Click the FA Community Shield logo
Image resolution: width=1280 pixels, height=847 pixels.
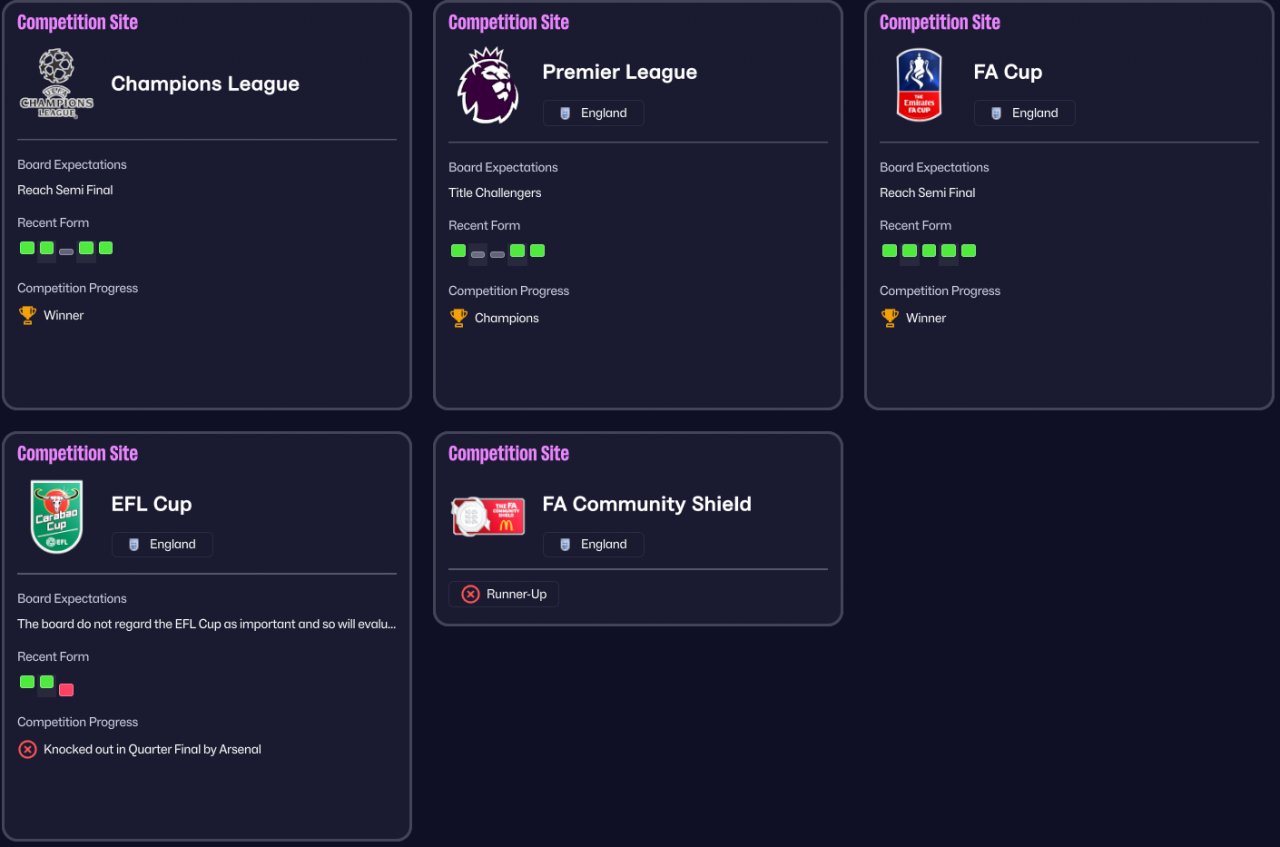(x=488, y=516)
